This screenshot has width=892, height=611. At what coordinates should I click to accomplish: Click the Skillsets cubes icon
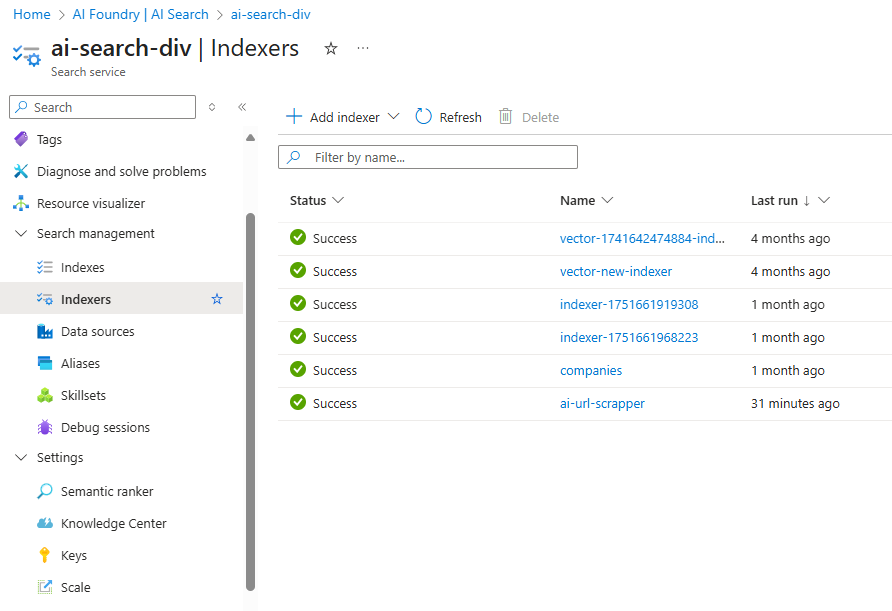click(45, 395)
